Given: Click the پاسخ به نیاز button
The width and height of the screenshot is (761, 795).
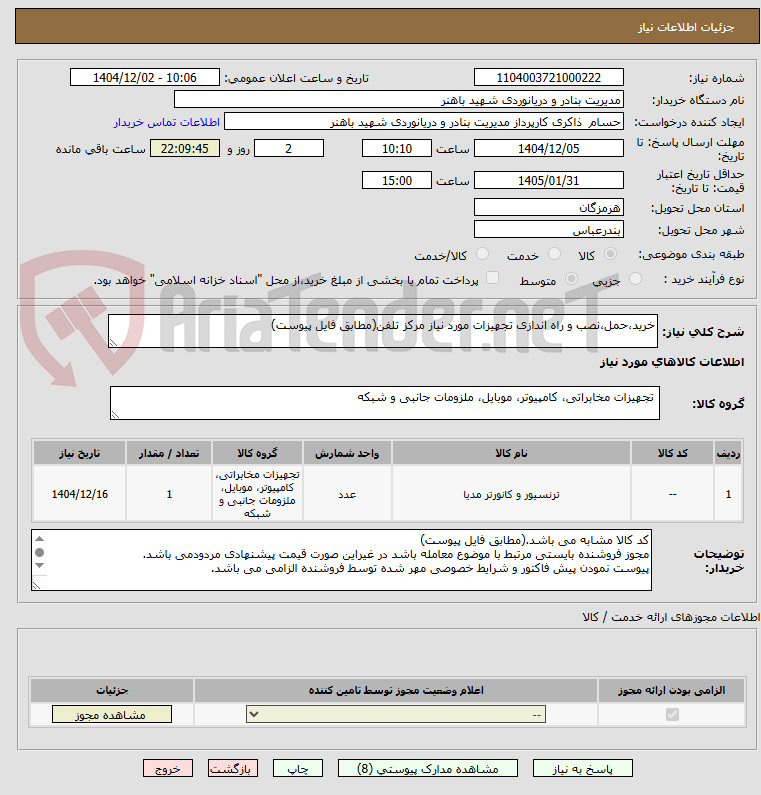Looking at the screenshot, I should coord(583,769).
